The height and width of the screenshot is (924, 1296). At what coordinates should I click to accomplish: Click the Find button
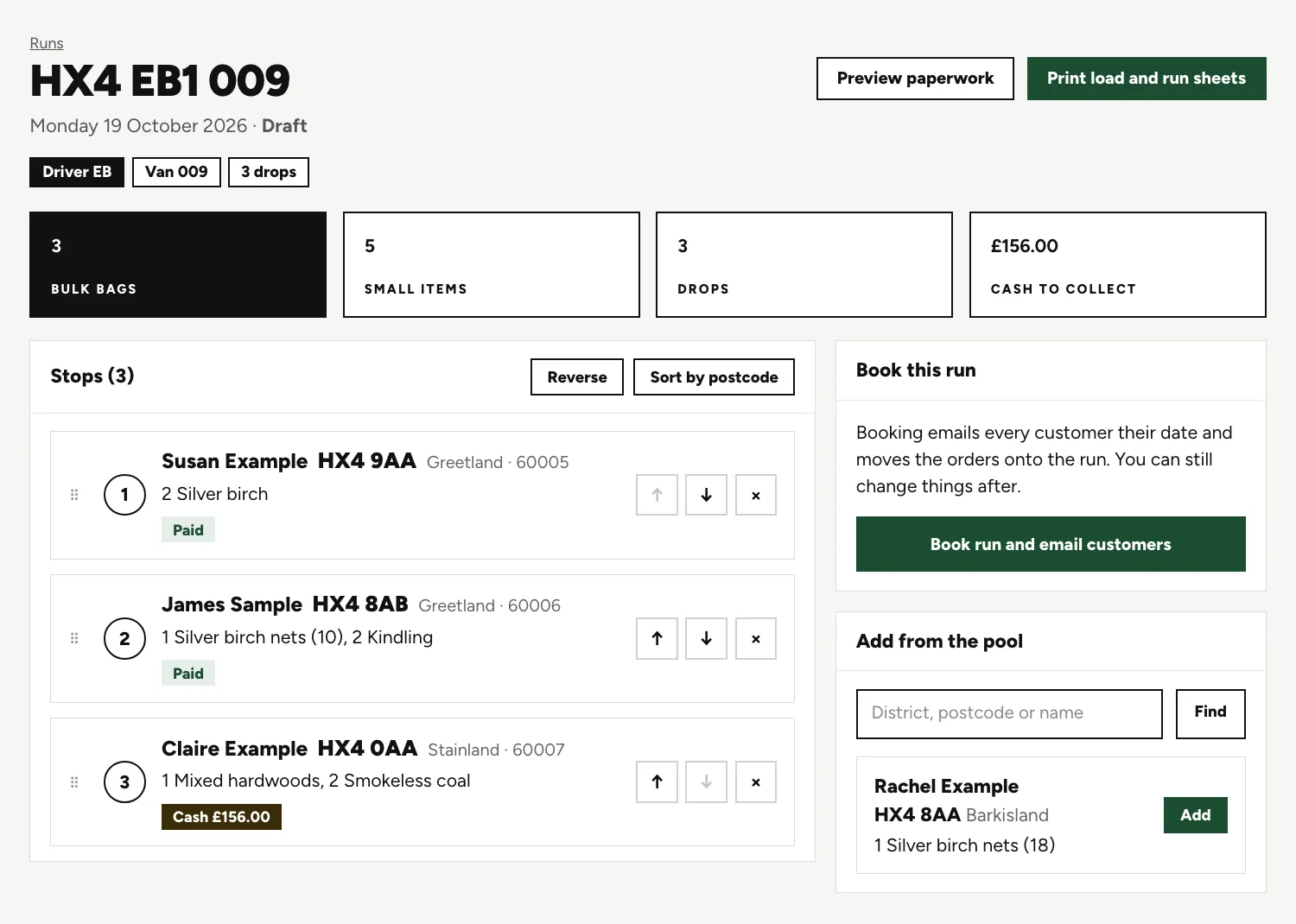tap(1210, 713)
